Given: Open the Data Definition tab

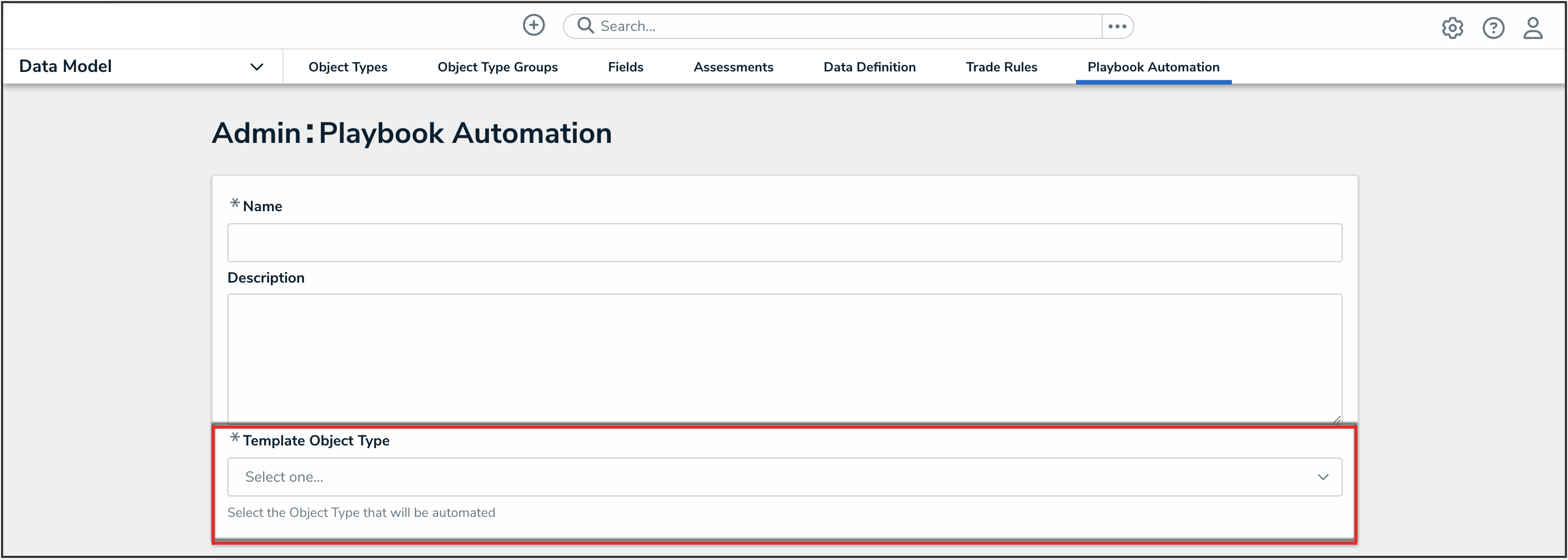Looking at the screenshot, I should coord(869,67).
